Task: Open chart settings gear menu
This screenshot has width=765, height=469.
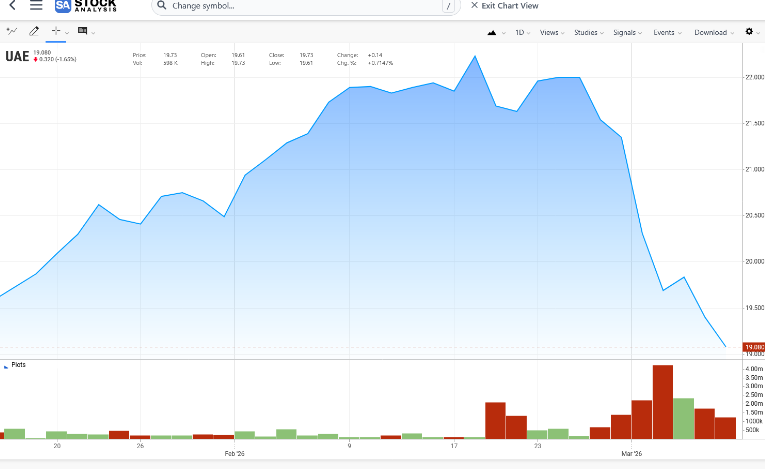Action: tap(749, 32)
